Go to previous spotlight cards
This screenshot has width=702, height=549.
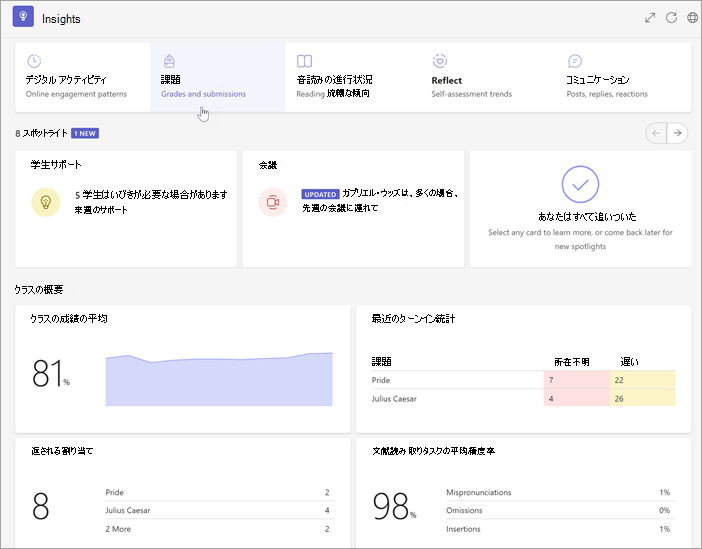tap(656, 133)
